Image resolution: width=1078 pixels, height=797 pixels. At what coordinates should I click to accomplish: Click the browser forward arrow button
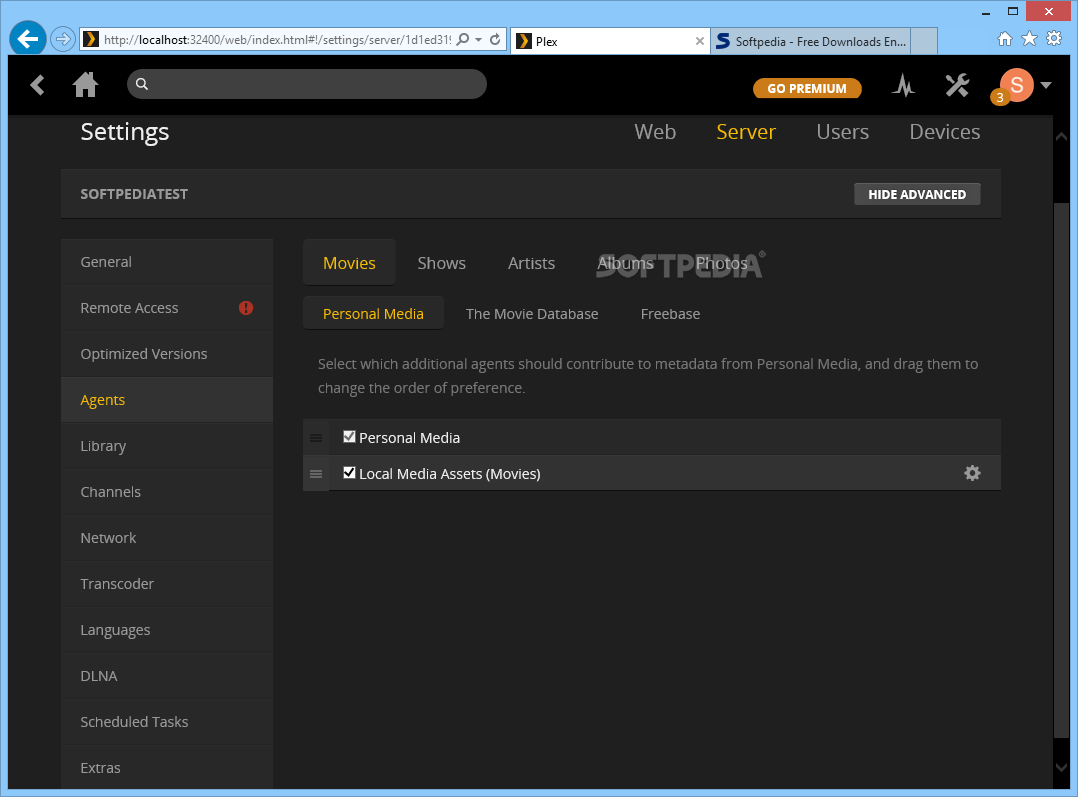coord(63,39)
